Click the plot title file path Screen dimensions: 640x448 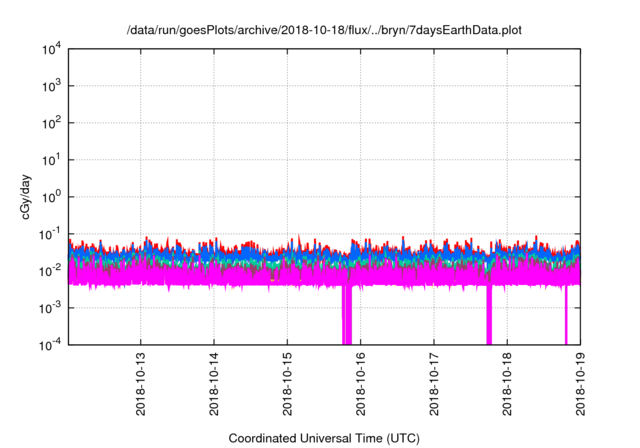click(324, 30)
